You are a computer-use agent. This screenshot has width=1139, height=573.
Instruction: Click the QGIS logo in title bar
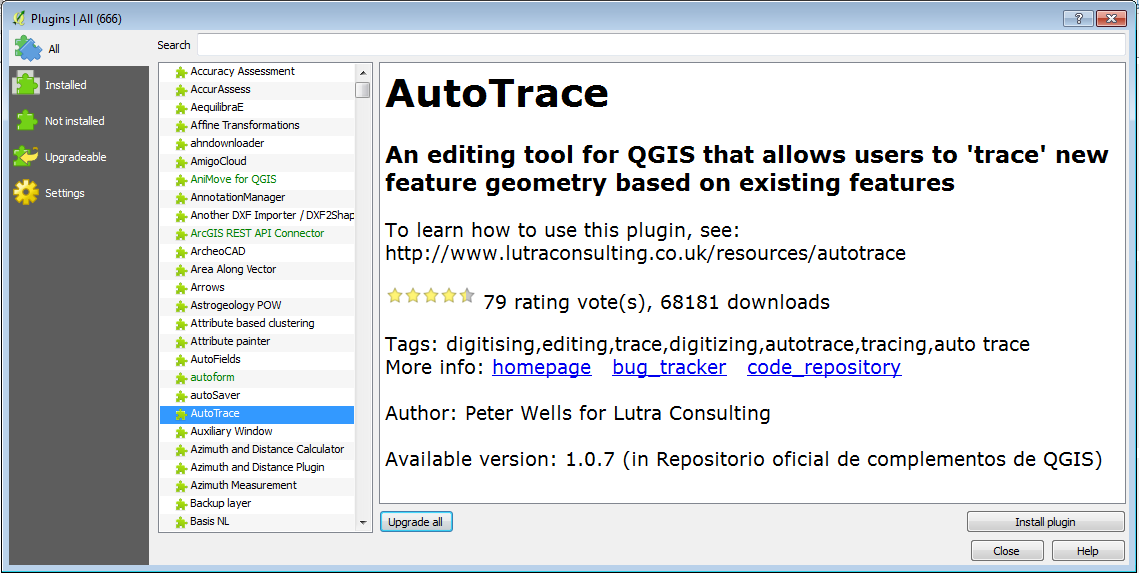20,18
